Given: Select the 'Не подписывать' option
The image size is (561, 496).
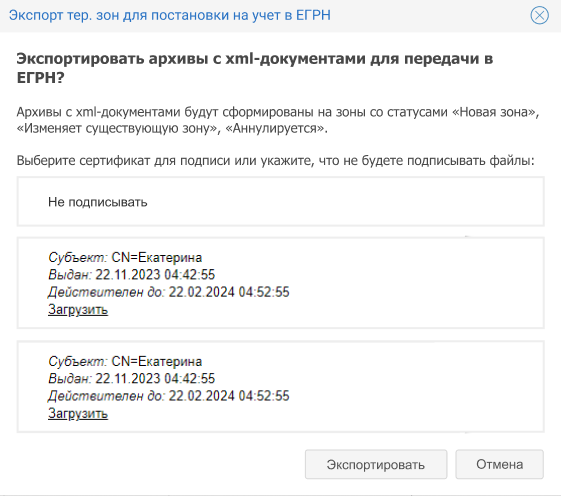Looking at the screenshot, I should (280, 201).
